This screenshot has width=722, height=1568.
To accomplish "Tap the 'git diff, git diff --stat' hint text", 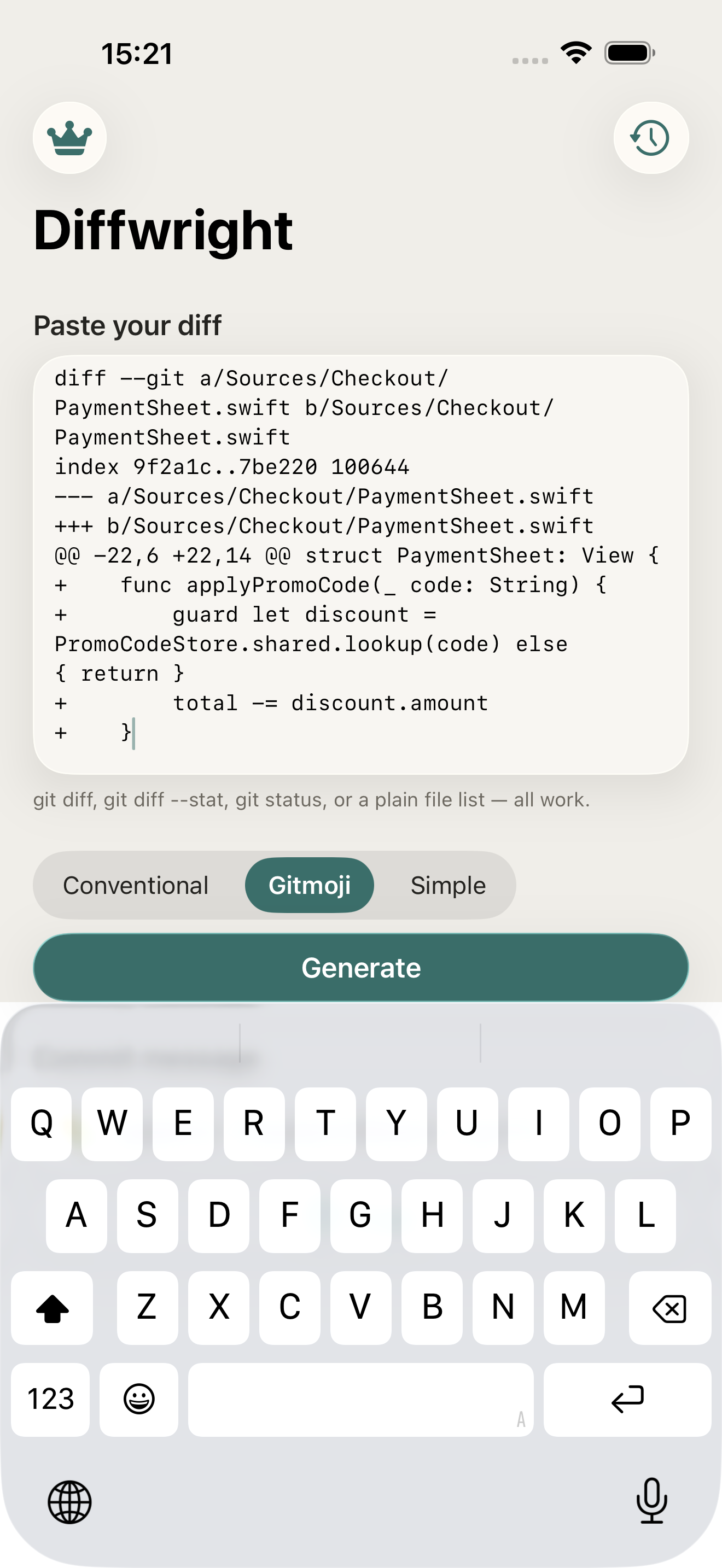I will pyautogui.click(x=312, y=799).
